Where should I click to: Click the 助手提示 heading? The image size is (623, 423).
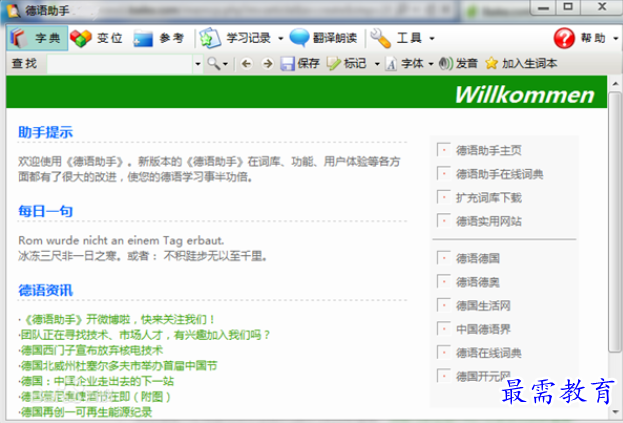pos(46,132)
